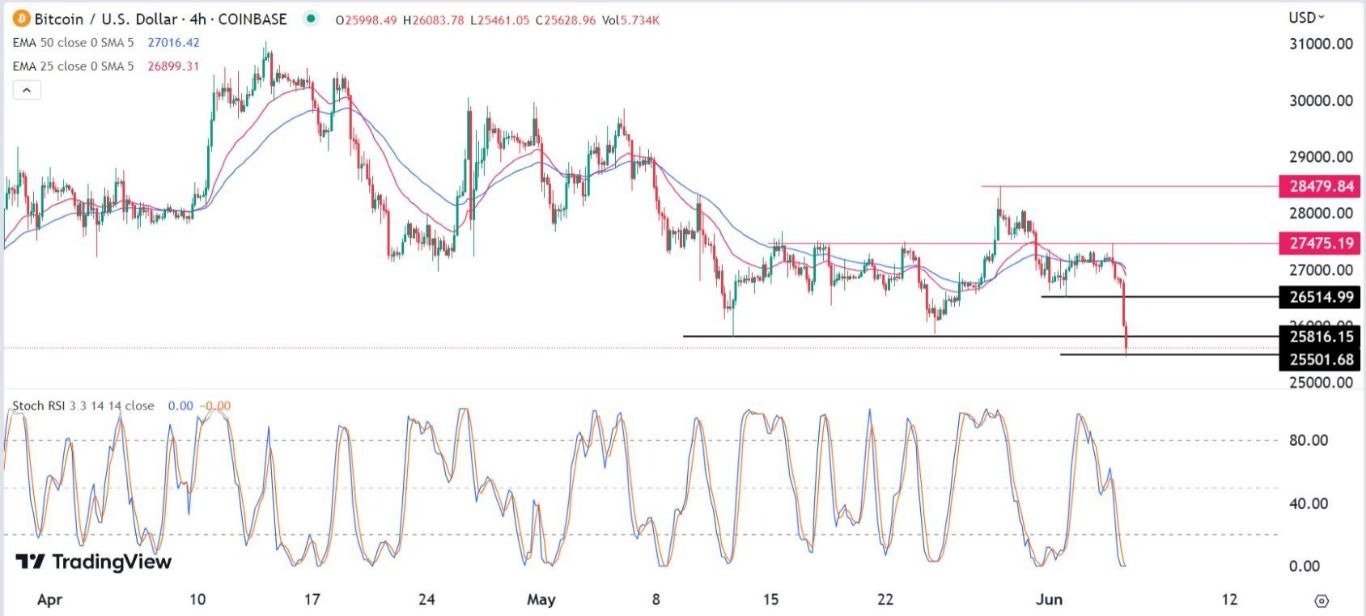Collapse the indicator legend with chevron button
The width and height of the screenshot is (1366, 616).
(x=26, y=90)
